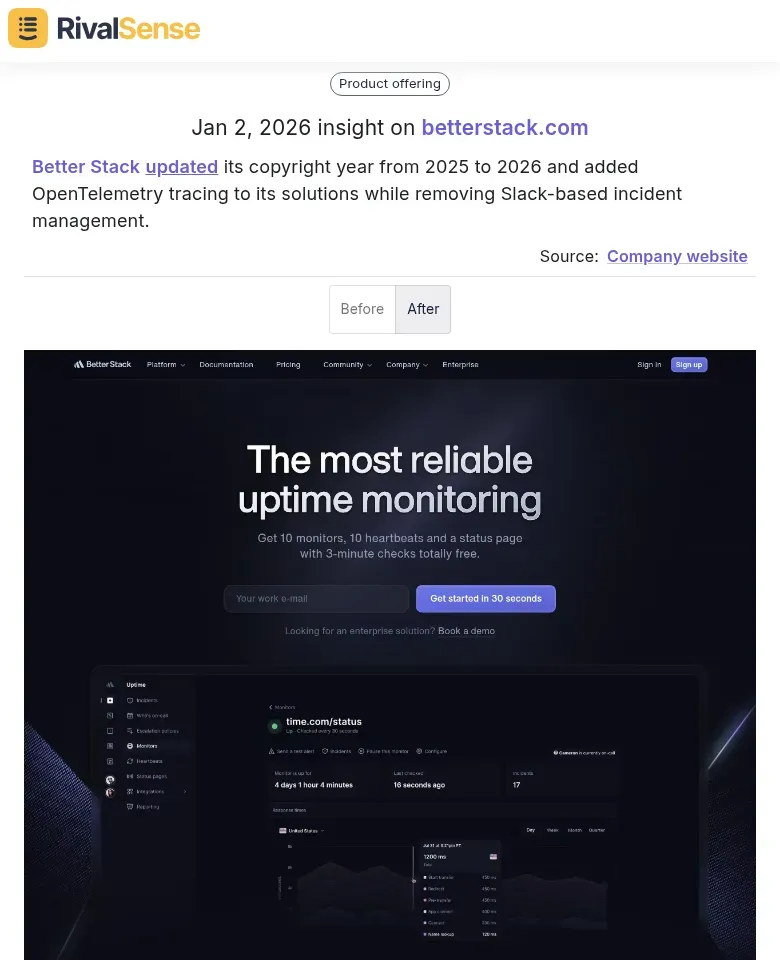The height and width of the screenshot is (960, 780).
Task: Click the Reporting icon in sidebar
Action: click(129, 806)
